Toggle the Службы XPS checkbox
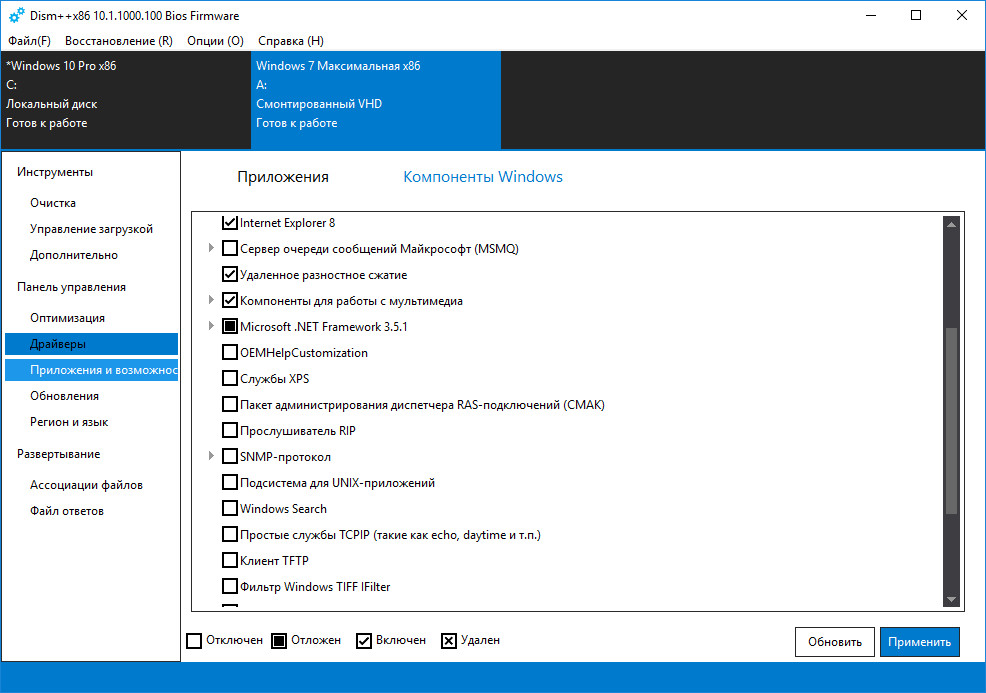Image resolution: width=986 pixels, height=693 pixels. coord(230,379)
